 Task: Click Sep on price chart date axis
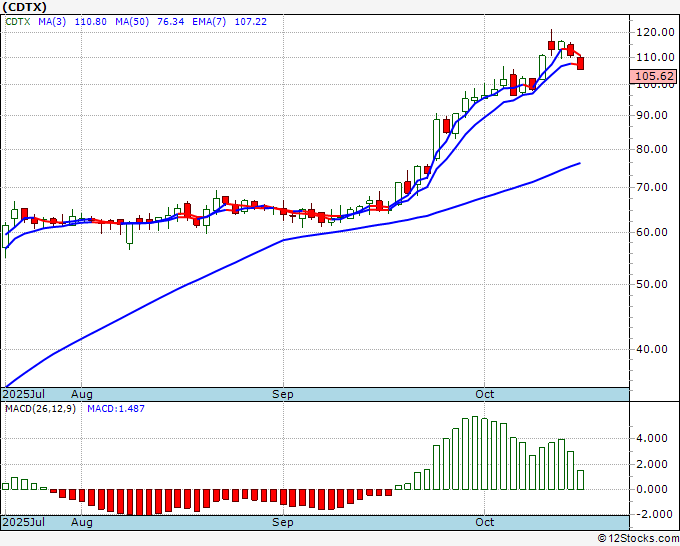click(x=283, y=394)
